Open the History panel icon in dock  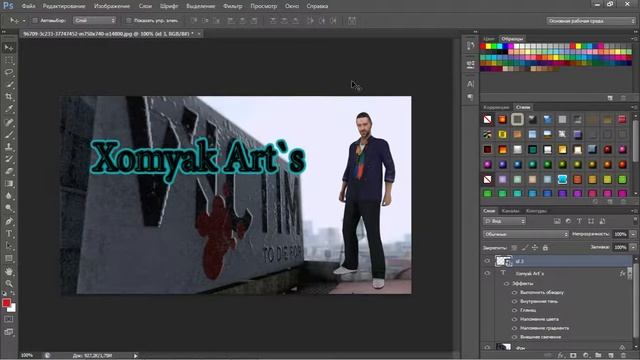[470, 46]
